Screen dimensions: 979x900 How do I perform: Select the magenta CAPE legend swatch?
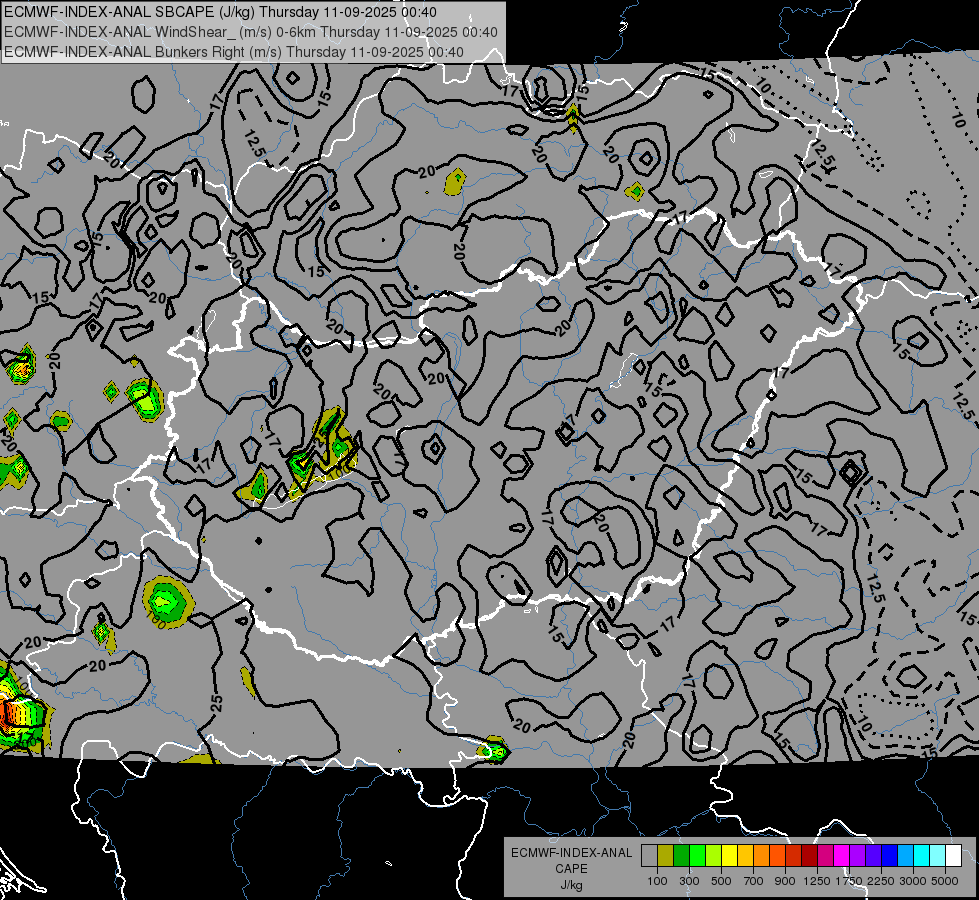(842, 856)
